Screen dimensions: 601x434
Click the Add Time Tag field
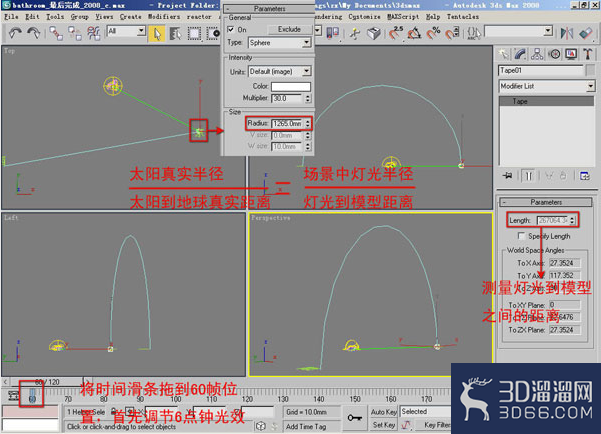(x=312, y=426)
